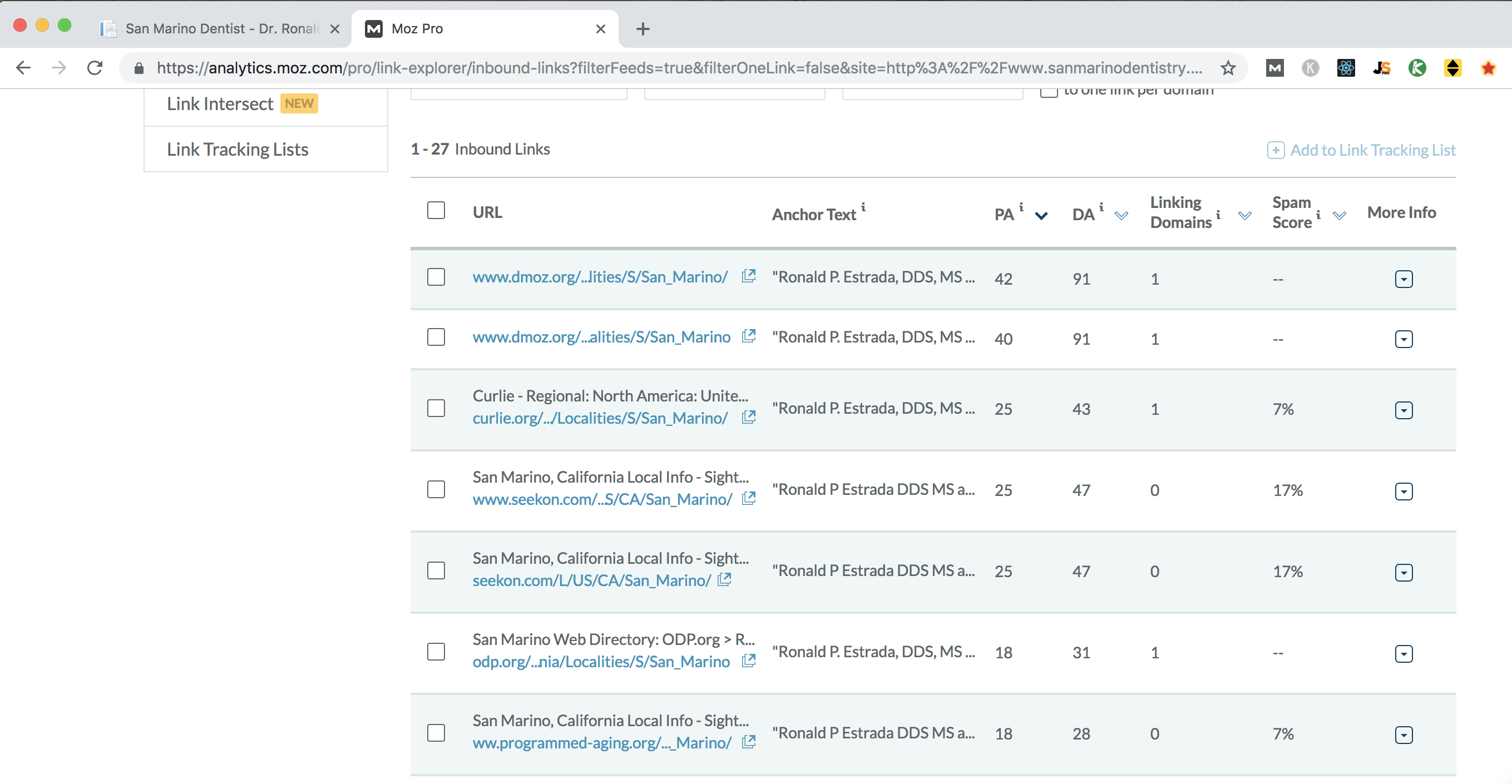
Task: Open external link icon for programmed-aging.org row
Action: click(748, 742)
